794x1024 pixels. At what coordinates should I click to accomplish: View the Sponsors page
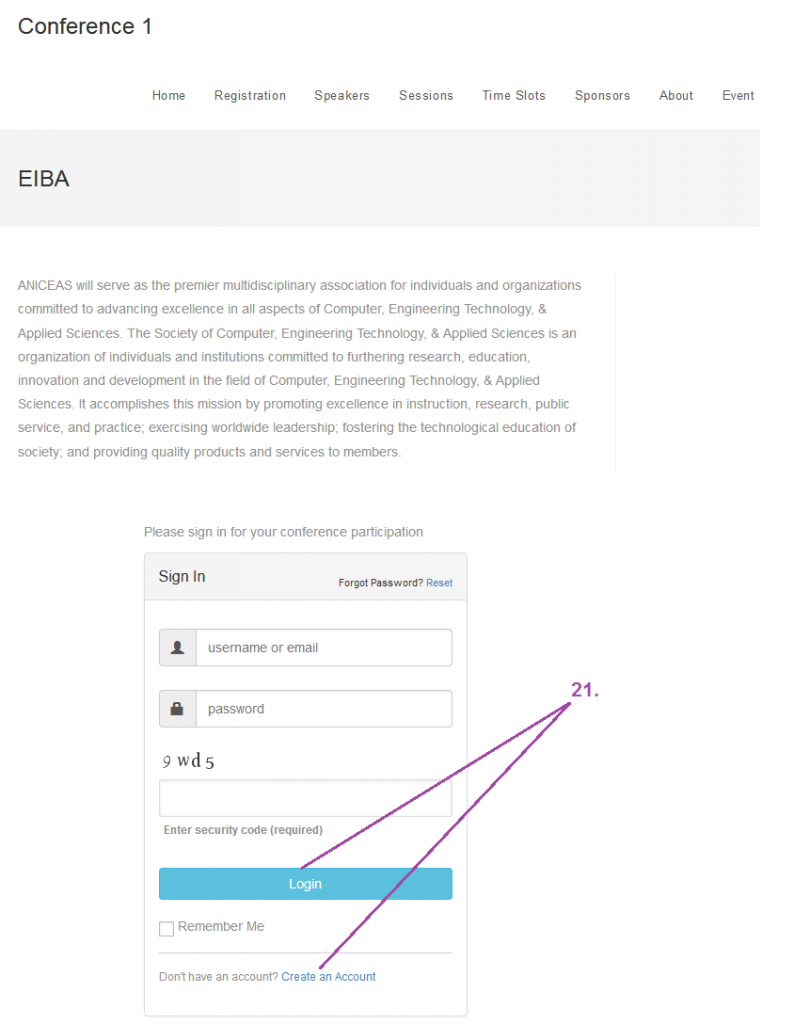coord(602,95)
